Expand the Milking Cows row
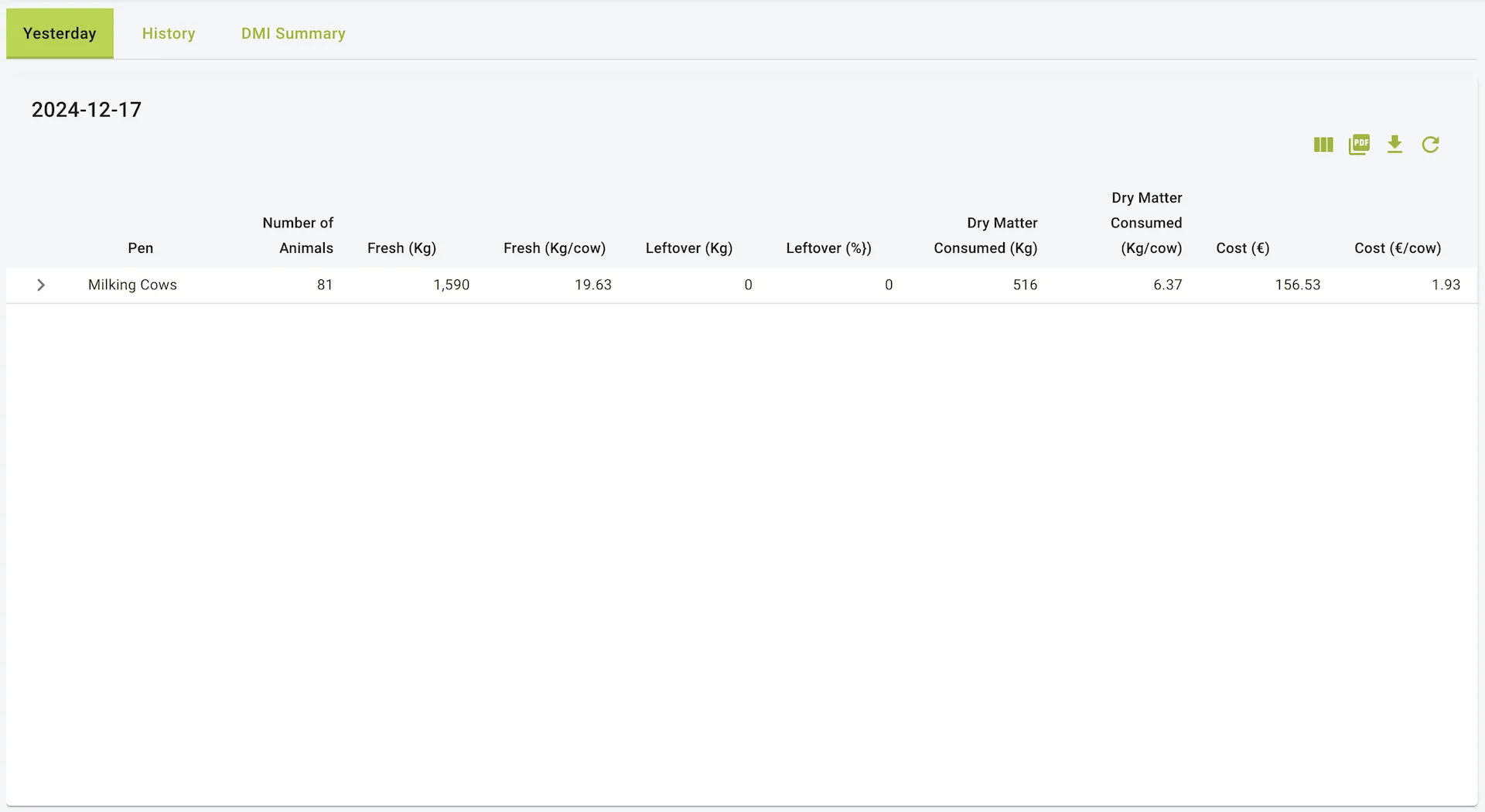 (41, 285)
